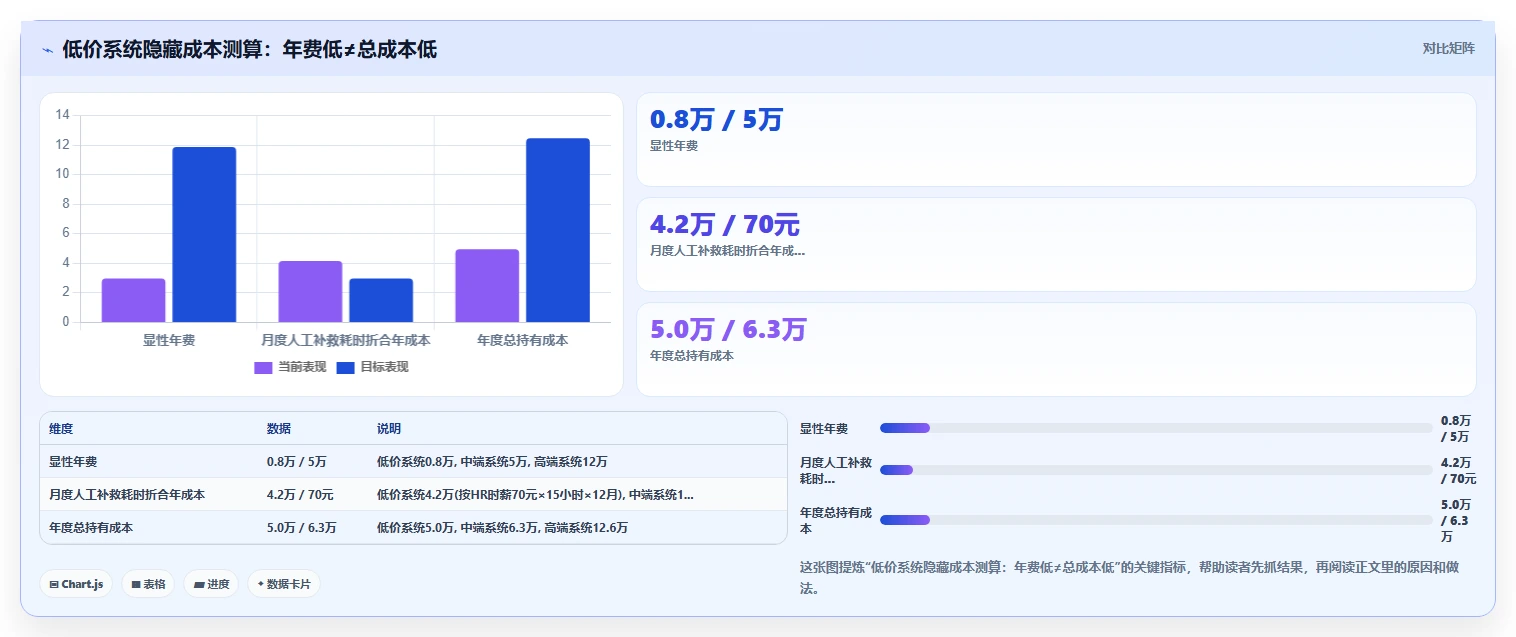The height and width of the screenshot is (637, 1516).
Task: Click the chart title 低价系统隐藏成本测算
Action: 249,49
